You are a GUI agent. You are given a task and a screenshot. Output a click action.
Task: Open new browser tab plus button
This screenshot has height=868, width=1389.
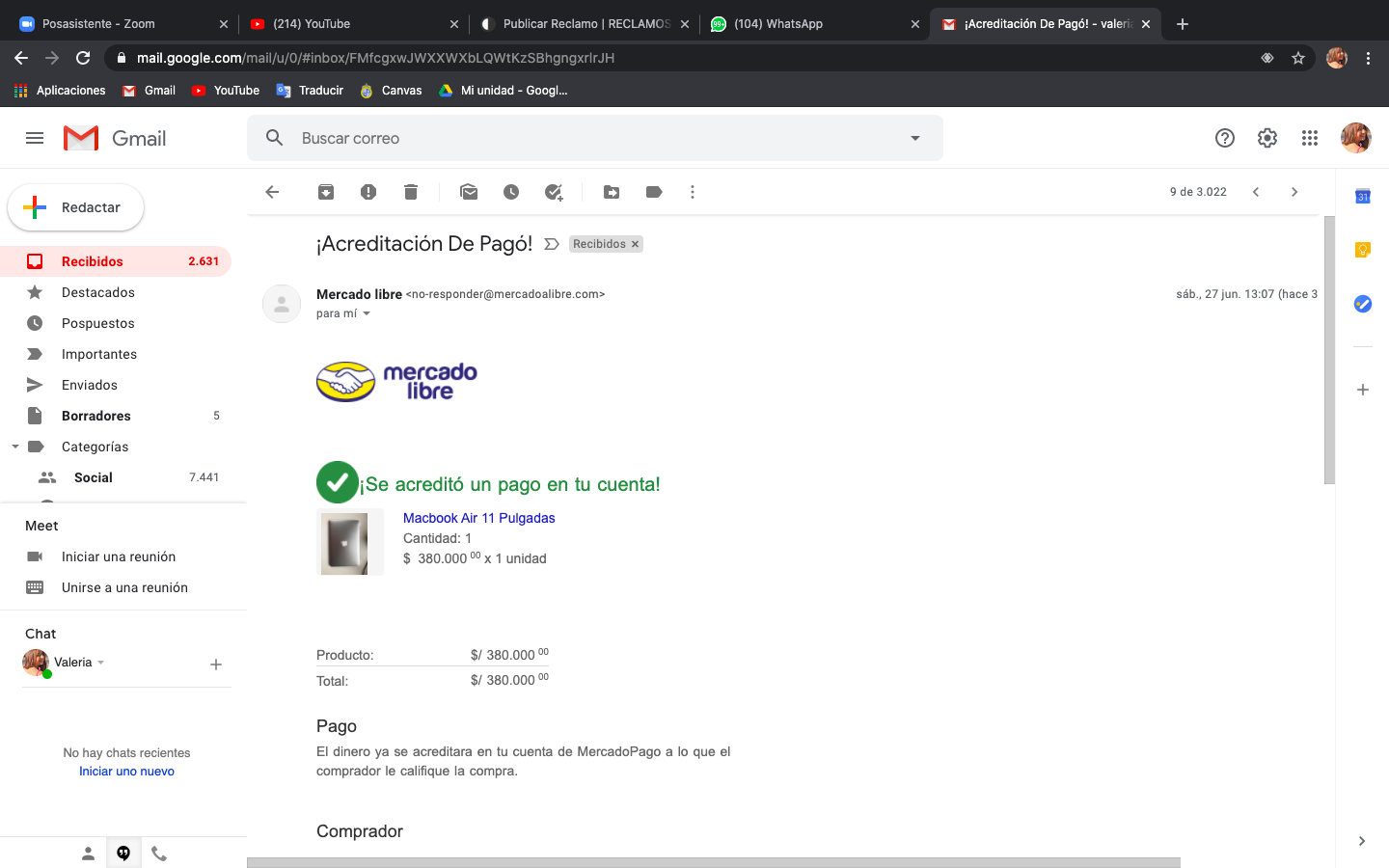(1183, 24)
